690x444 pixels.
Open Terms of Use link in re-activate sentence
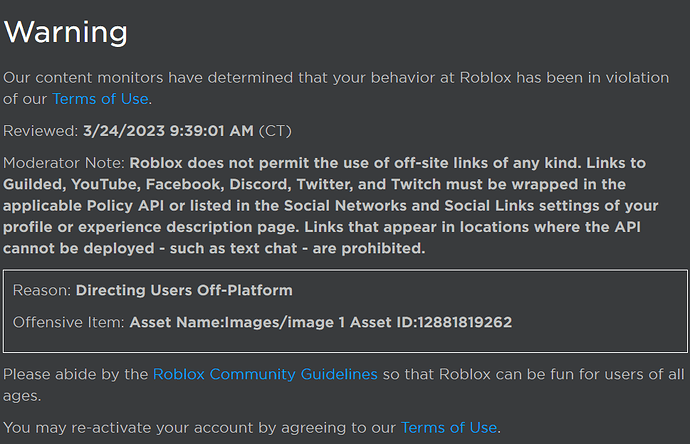click(449, 428)
